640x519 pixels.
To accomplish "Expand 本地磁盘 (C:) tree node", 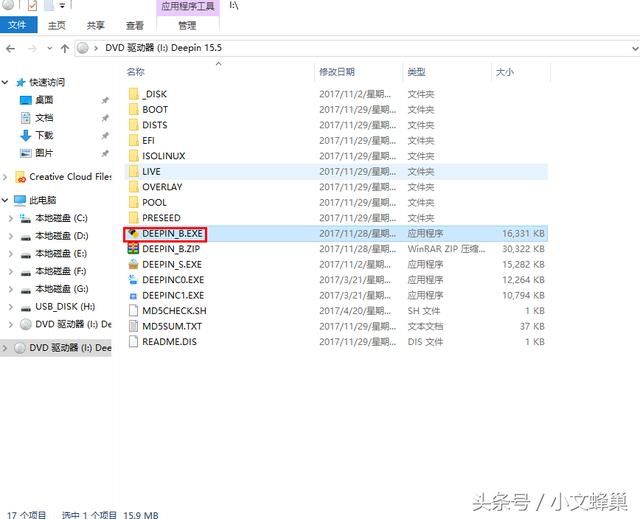I will 11,218.
